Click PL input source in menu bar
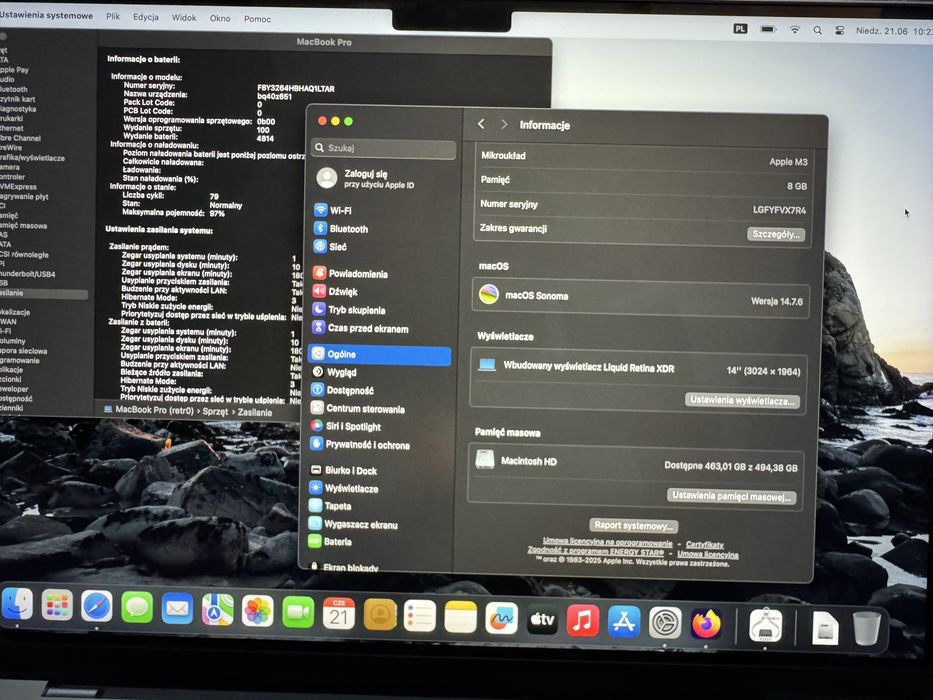The height and width of the screenshot is (700, 933). coord(740,29)
